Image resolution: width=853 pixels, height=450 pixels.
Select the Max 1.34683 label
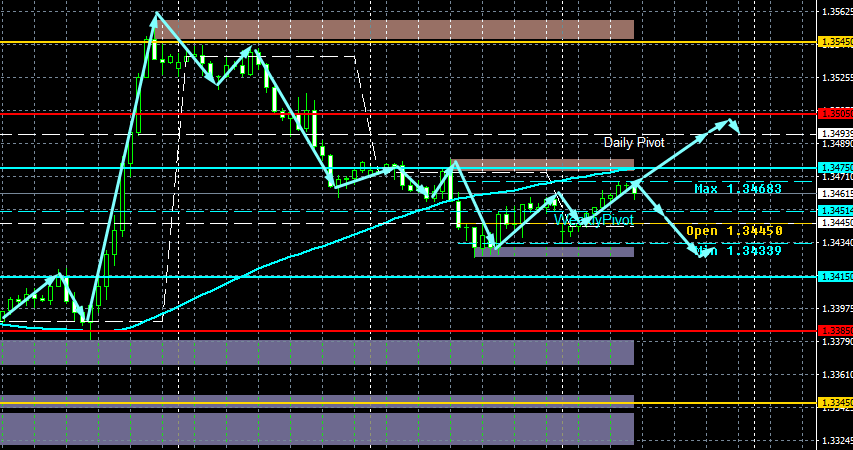click(738, 189)
